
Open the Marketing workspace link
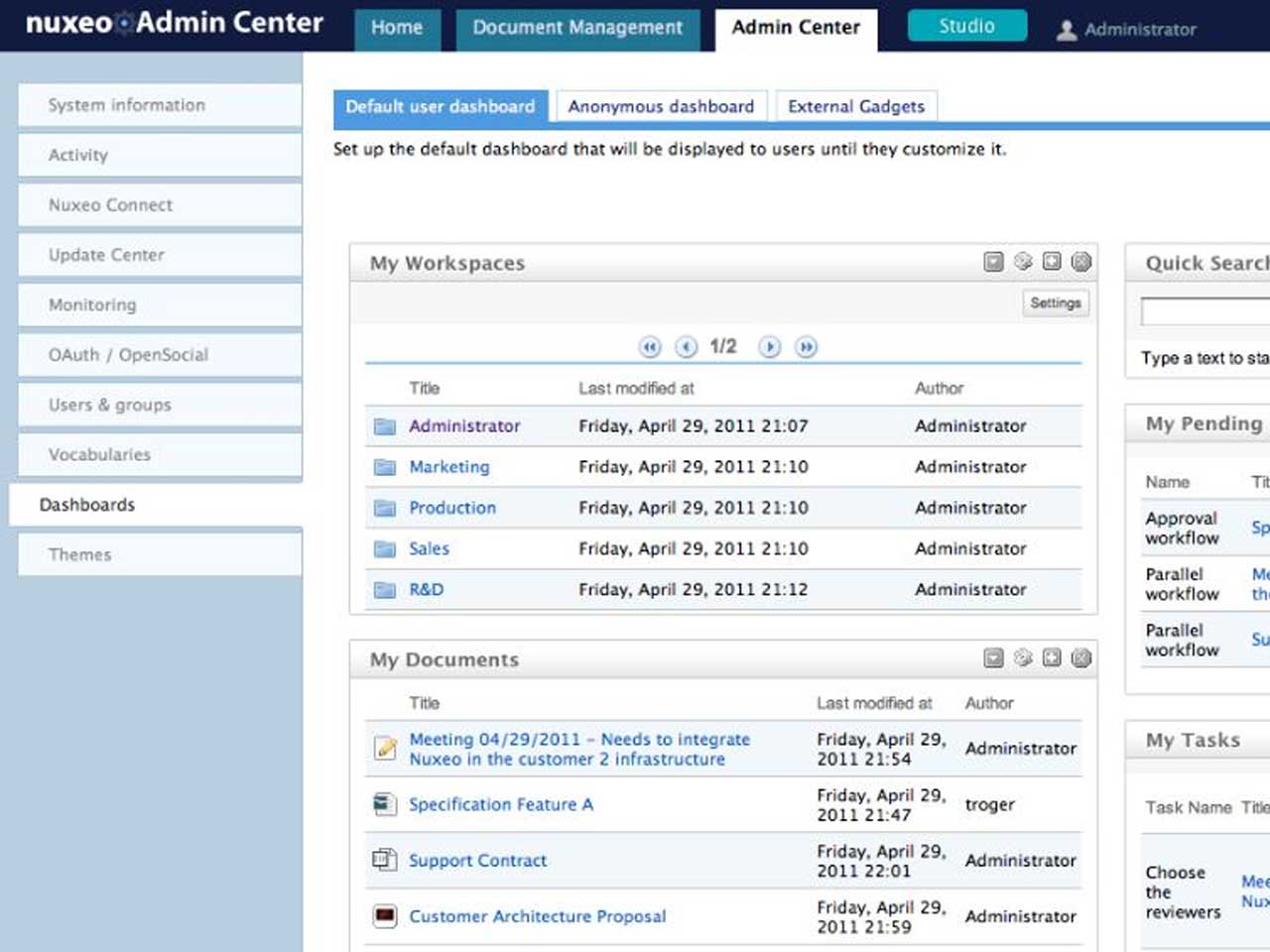[x=449, y=467]
